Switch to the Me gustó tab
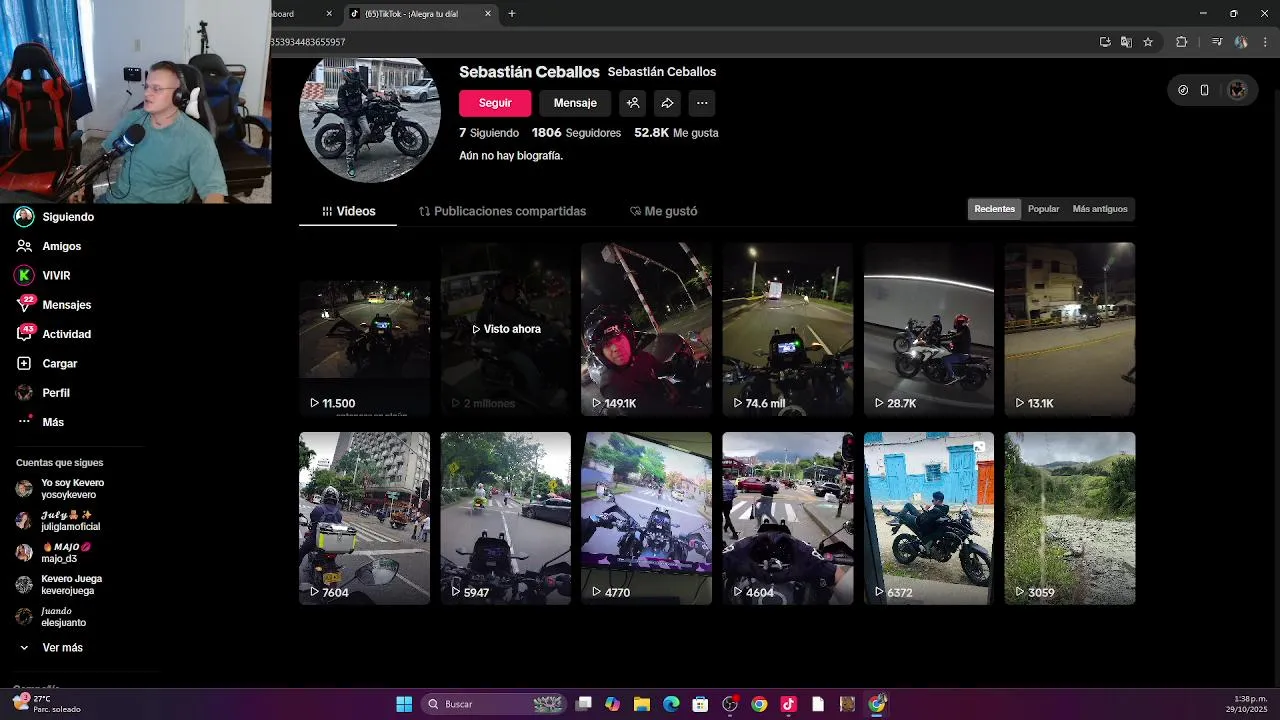1280x720 pixels. point(663,211)
